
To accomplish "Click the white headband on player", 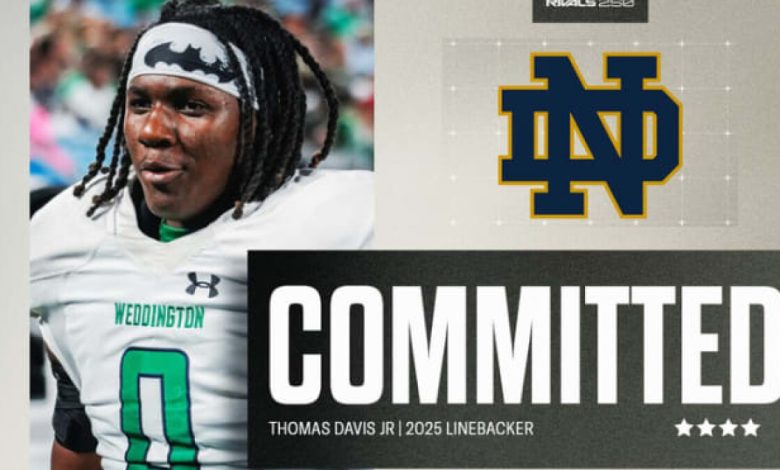I will pos(192,62).
